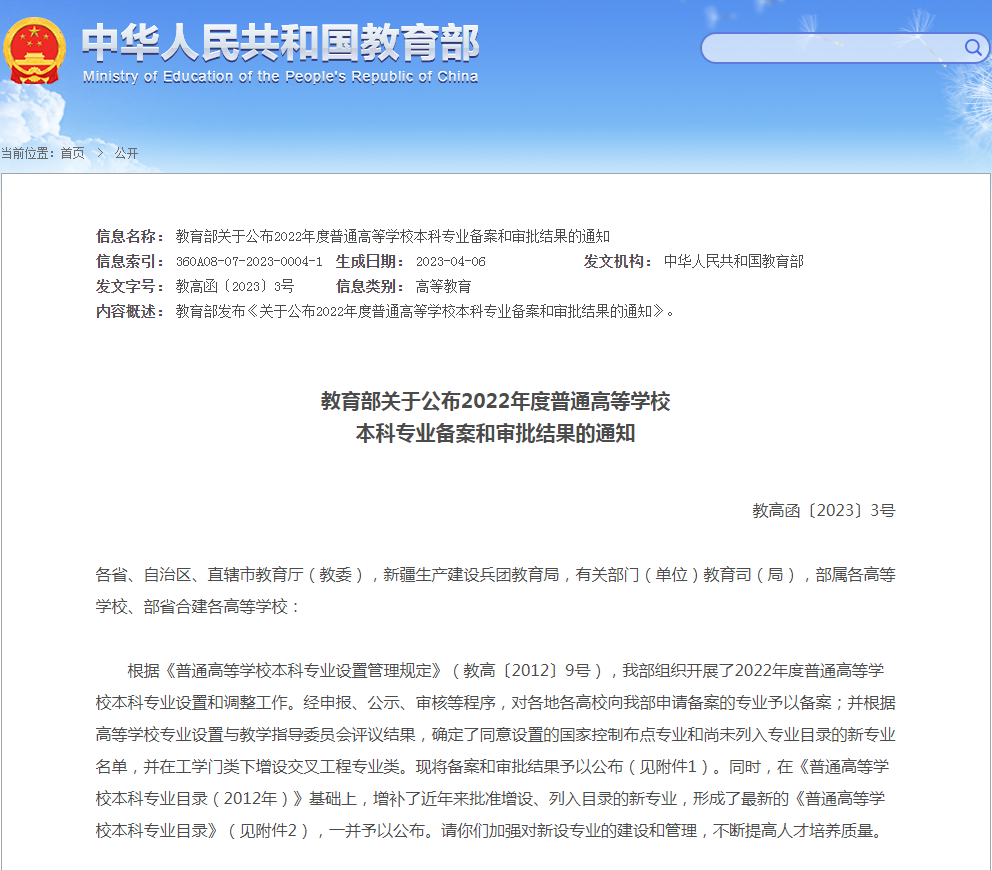Open the 首页 breadcrumb link
The width and height of the screenshot is (992, 870).
72,153
